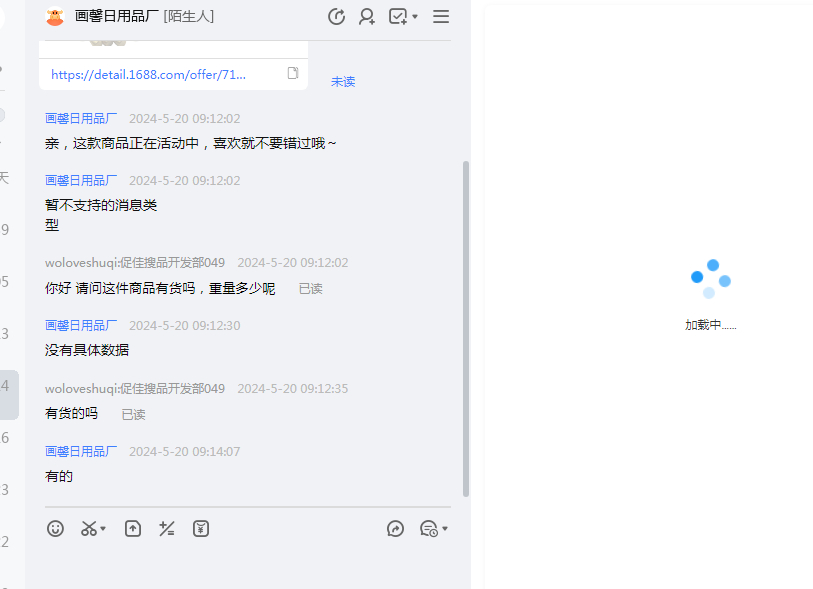This screenshot has width=813, height=589.
Task: Click the refresh timer icon in header
Action: pyautogui.click(x=336, y=16)
